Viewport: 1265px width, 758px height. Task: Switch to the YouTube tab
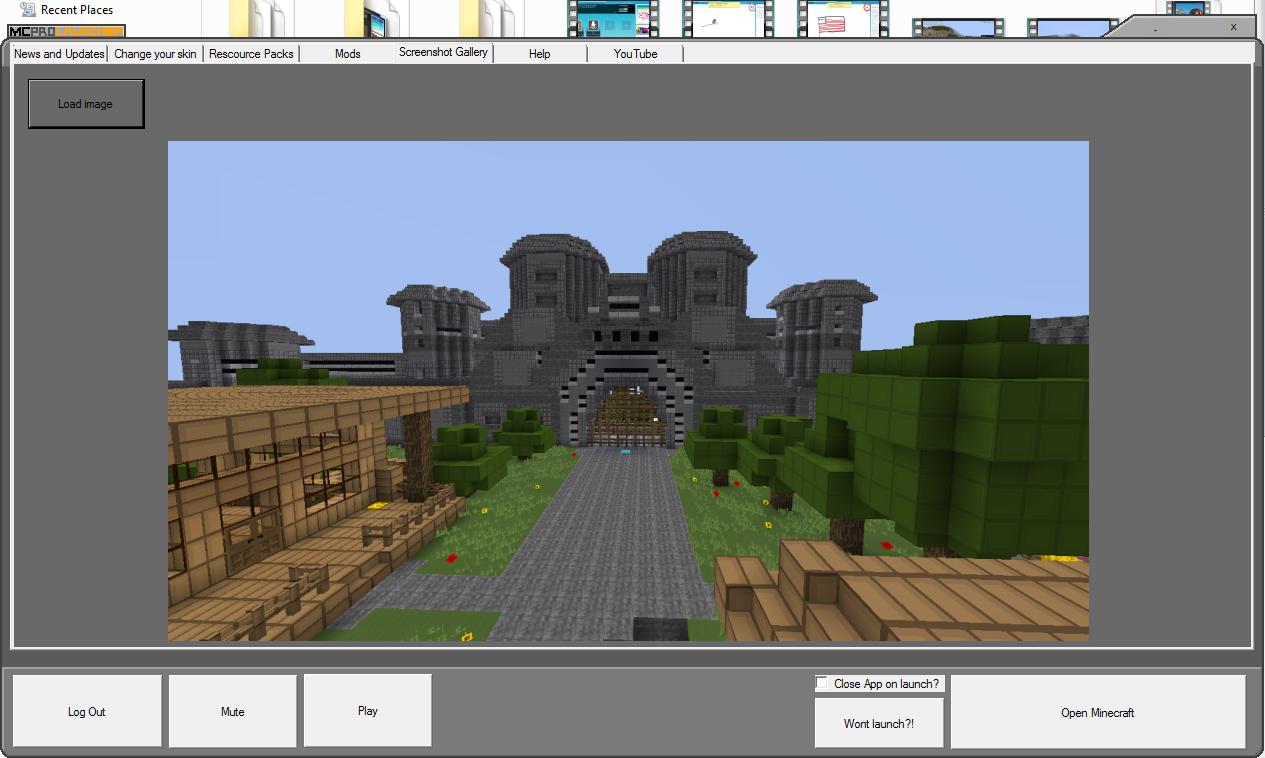tap(635, 54)
